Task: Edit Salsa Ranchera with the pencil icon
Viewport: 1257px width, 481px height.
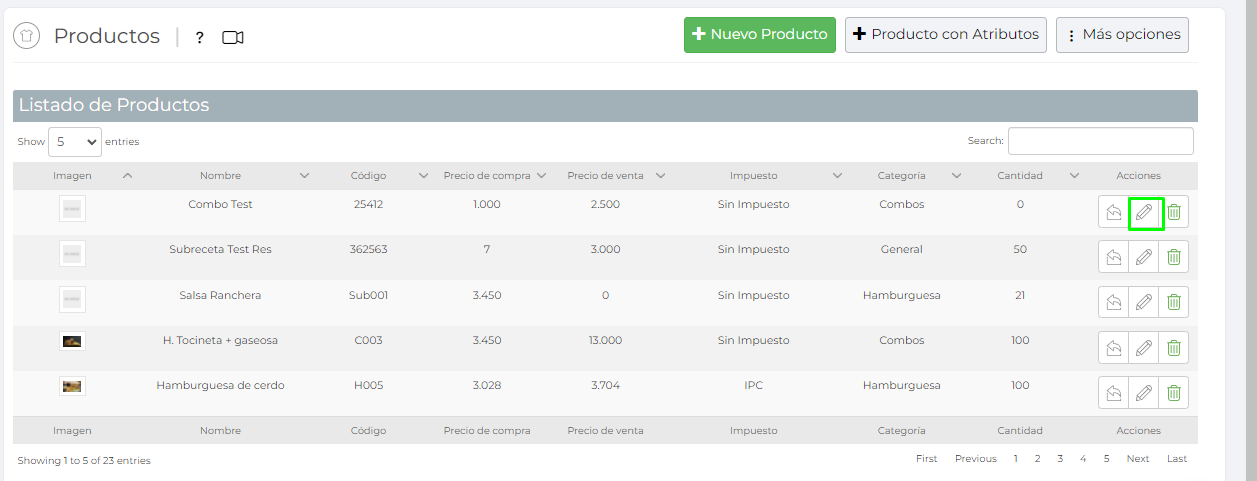Action: [x=1144, y=302]
